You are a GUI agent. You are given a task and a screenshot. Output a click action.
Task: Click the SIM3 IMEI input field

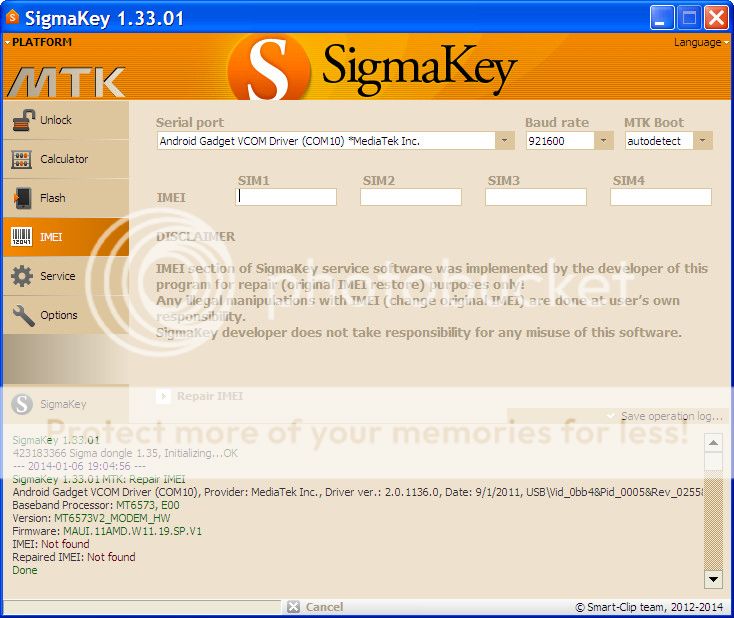pos(536,197)
